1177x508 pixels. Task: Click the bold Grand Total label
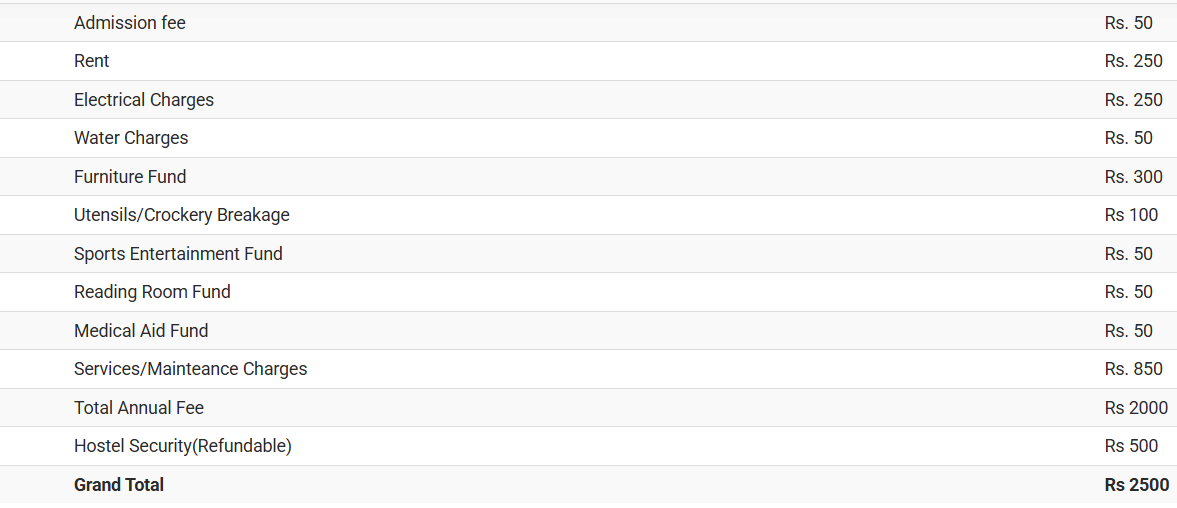coord(119,485)
